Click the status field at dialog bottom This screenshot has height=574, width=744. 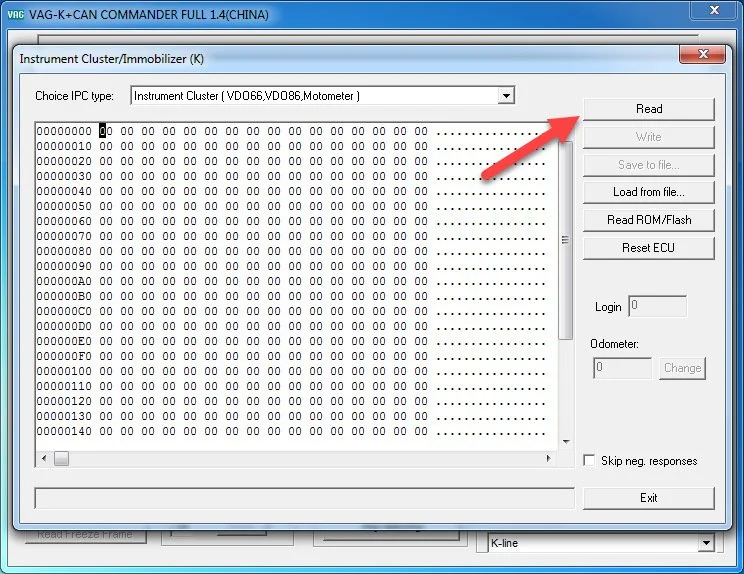[x=304, y=498]
